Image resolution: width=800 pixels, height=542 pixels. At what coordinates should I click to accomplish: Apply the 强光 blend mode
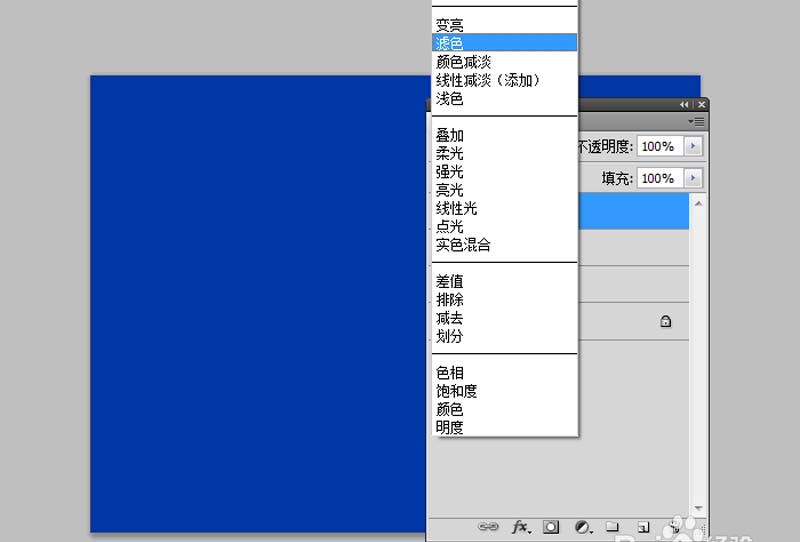point(504,171)
